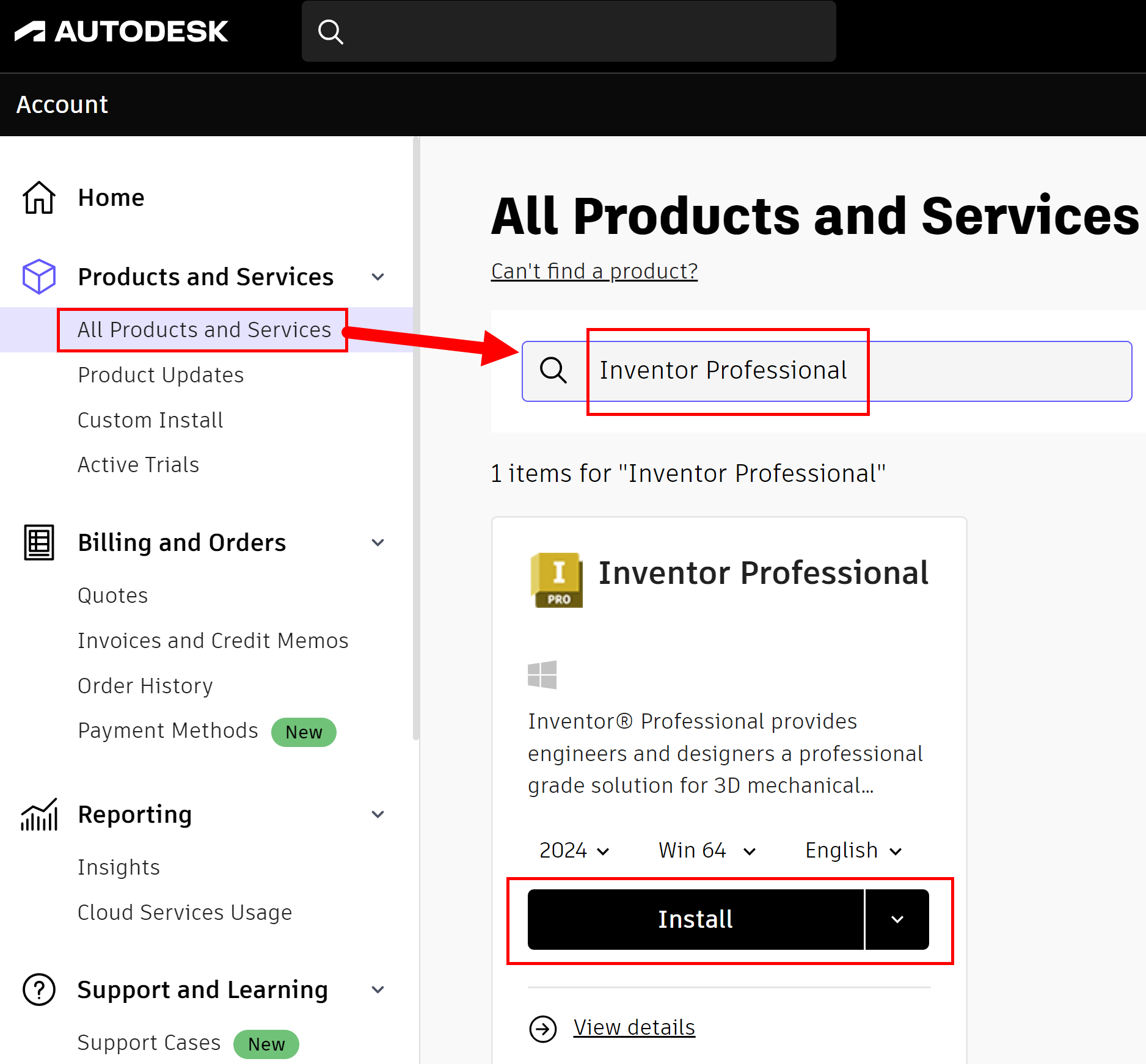1146x1064 pixels.
Task: Open the Can't find a product link
Action: tap(593, 271)
